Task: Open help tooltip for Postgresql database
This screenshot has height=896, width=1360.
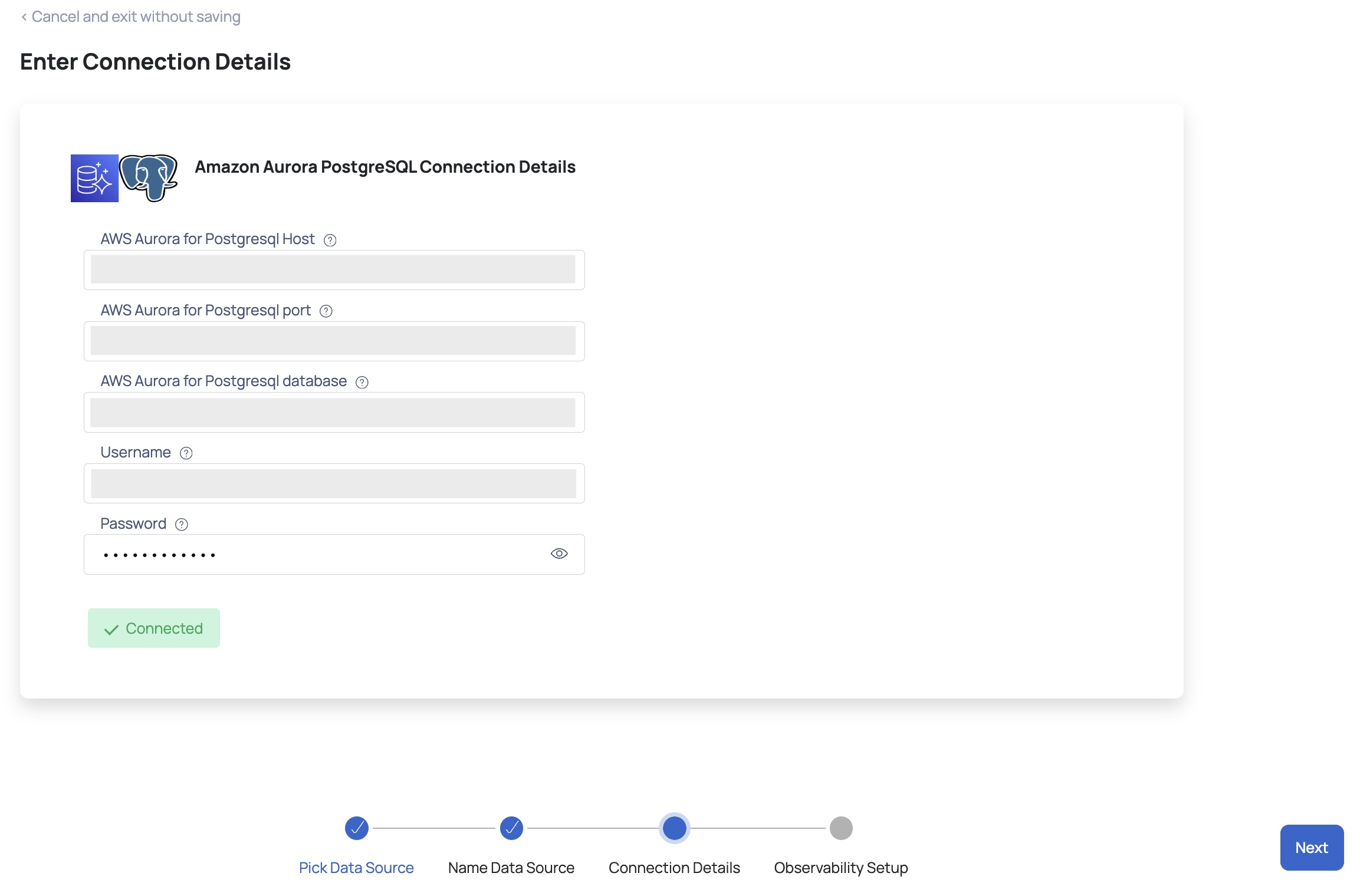Action: pyautogui.click(x=362, y=382)
